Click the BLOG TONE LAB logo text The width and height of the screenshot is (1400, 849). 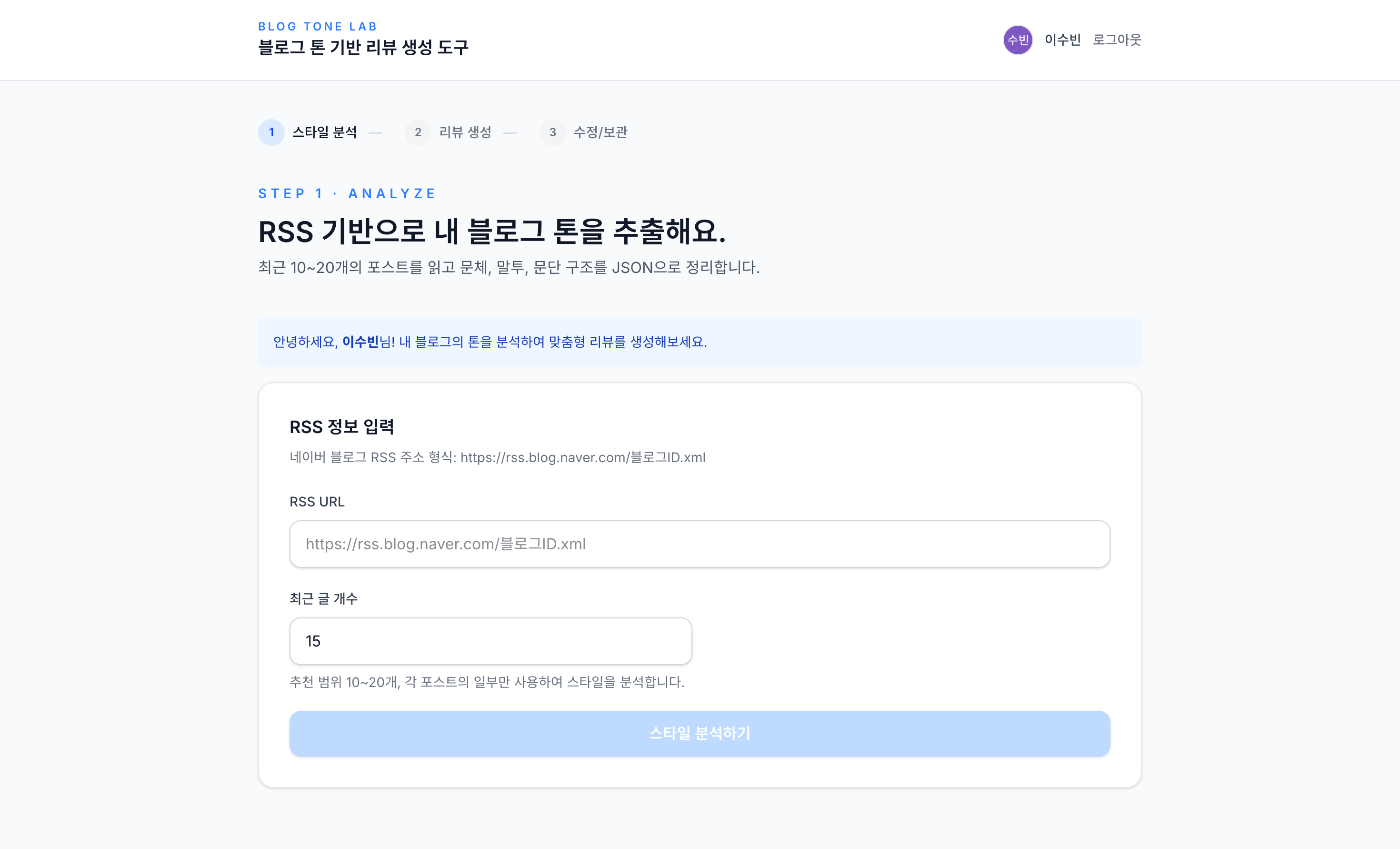[318, 27]
